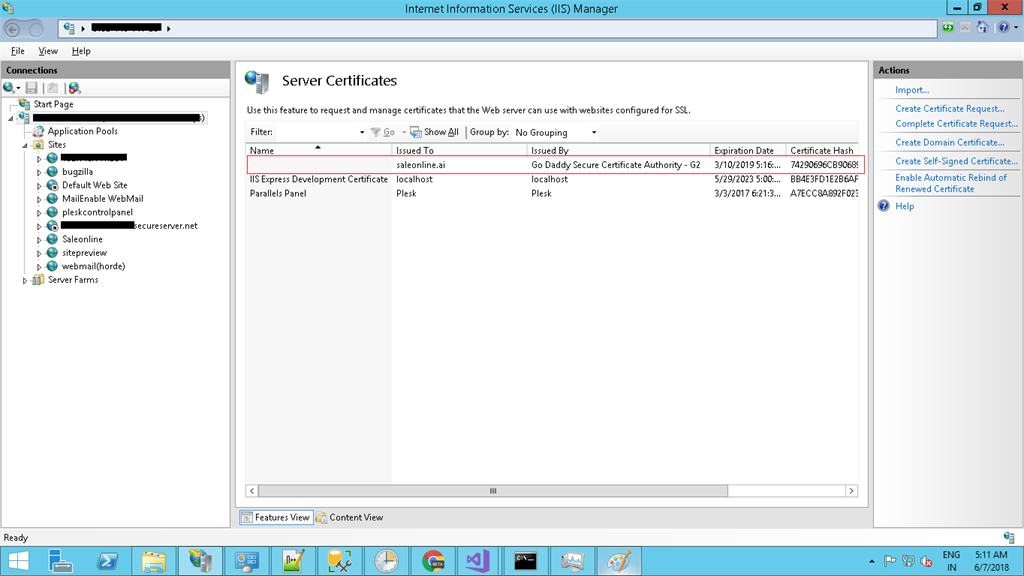Image resolution: width=1024 pixels, height=576 pixels.
Task: Open Paint from the taskbar
Action: (618, 561)
